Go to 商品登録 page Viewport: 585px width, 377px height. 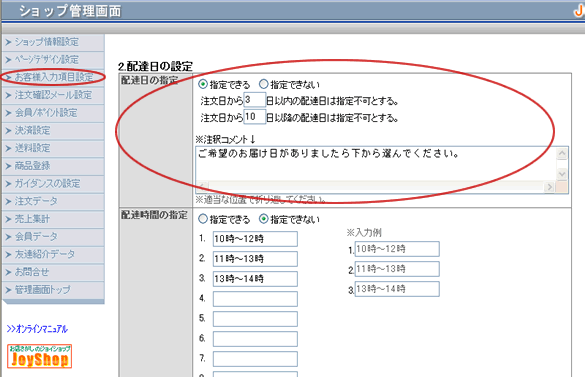[x=53, y=166]
